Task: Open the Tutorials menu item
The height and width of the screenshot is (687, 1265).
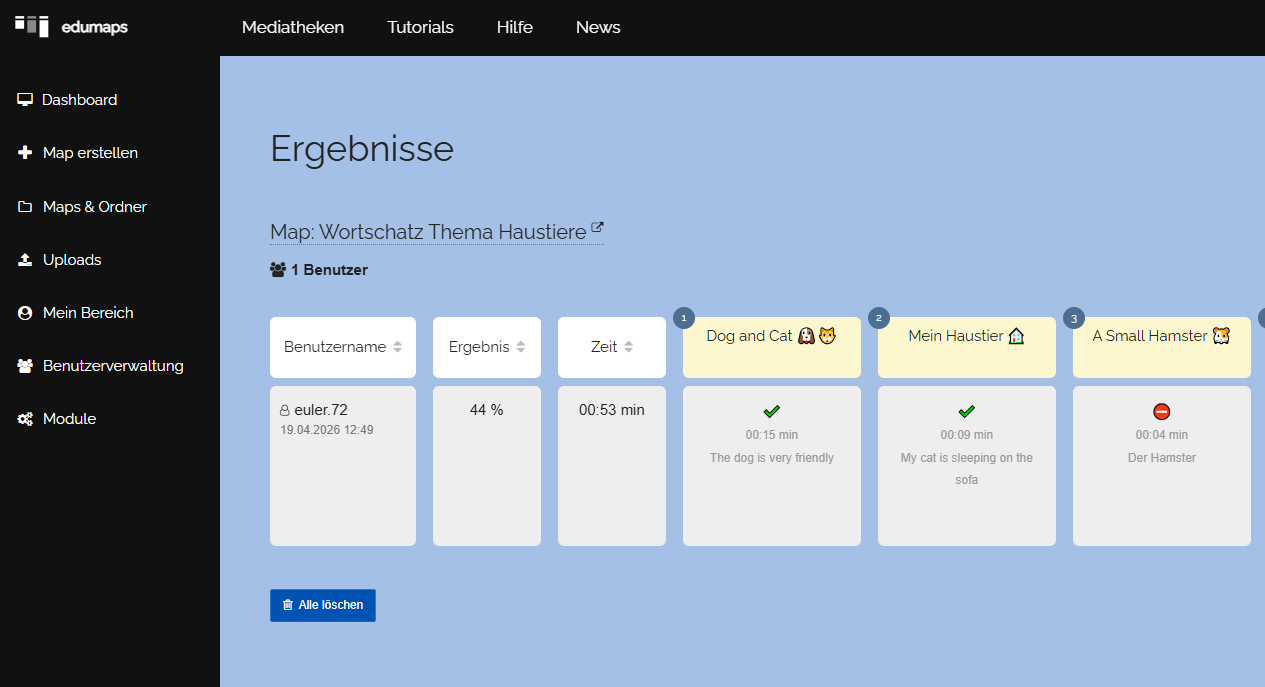Action: coord(420,27)
